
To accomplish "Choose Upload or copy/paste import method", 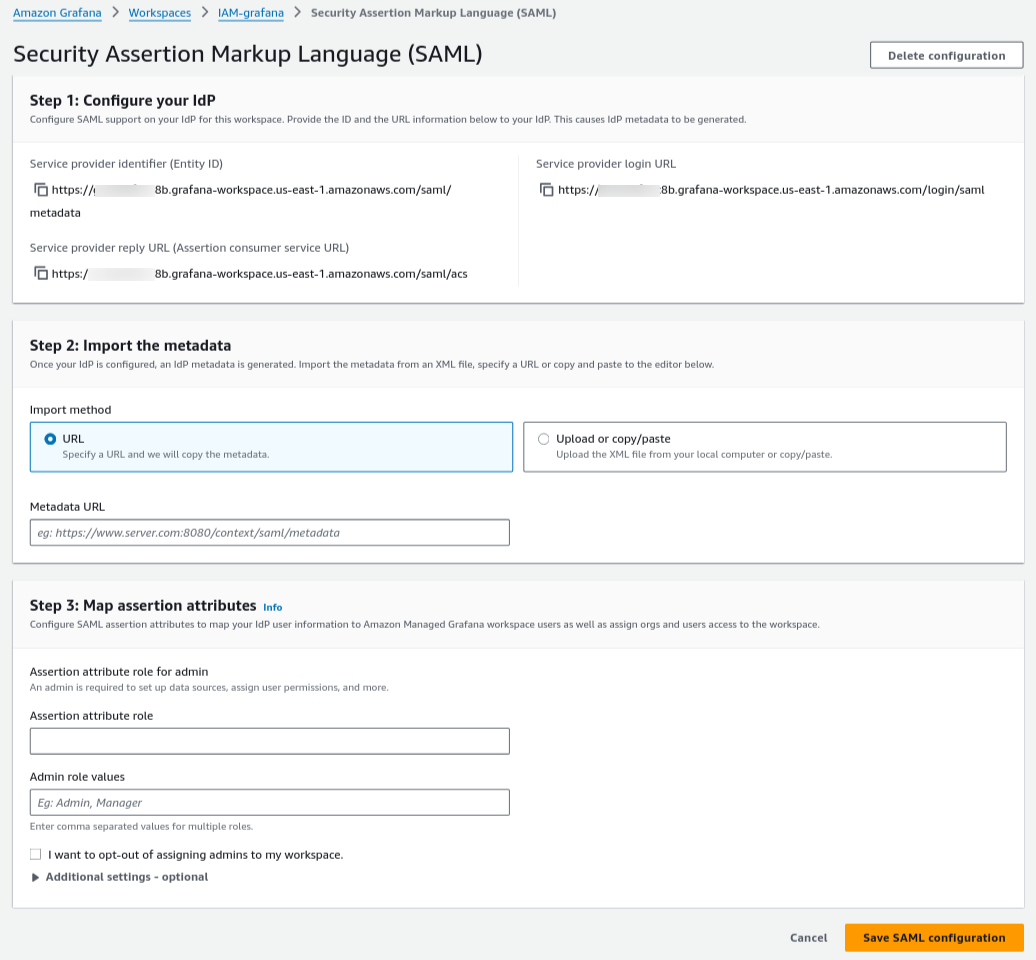I will pyautogui.click(x=544, y=438).
